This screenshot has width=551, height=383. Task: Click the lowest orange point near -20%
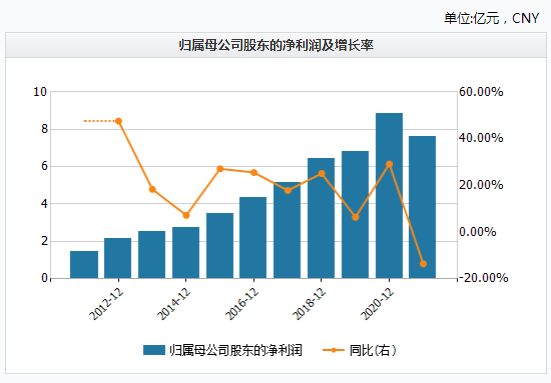tap(423, 264)
